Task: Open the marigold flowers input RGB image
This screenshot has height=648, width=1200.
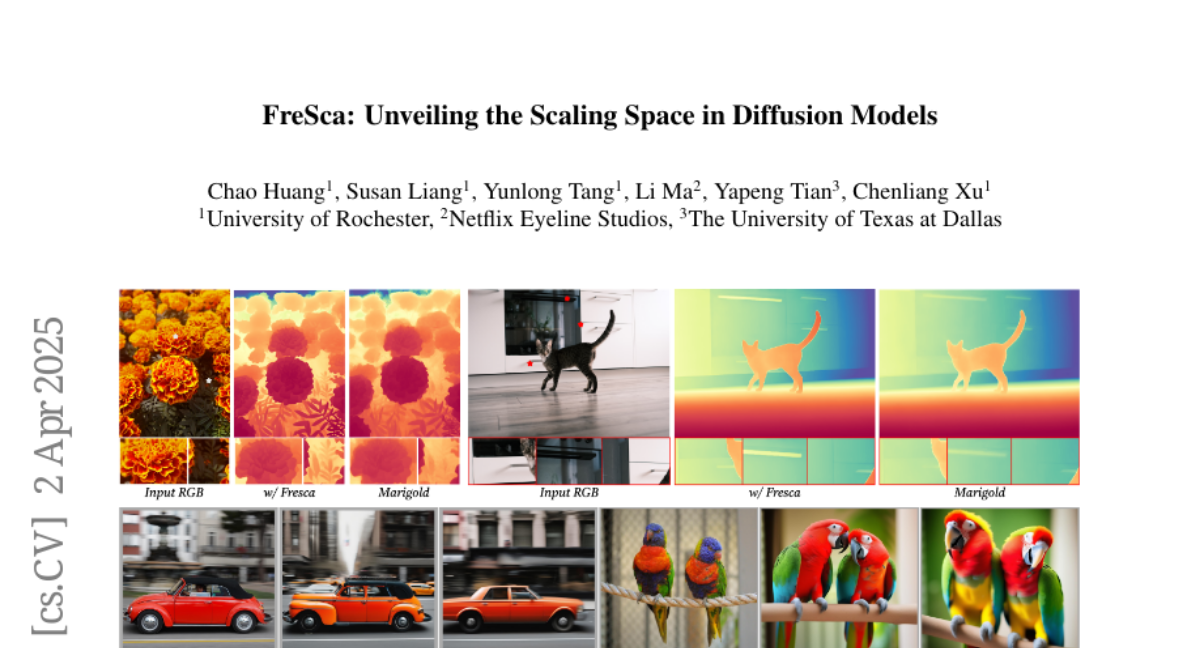Action: point(174,363)
